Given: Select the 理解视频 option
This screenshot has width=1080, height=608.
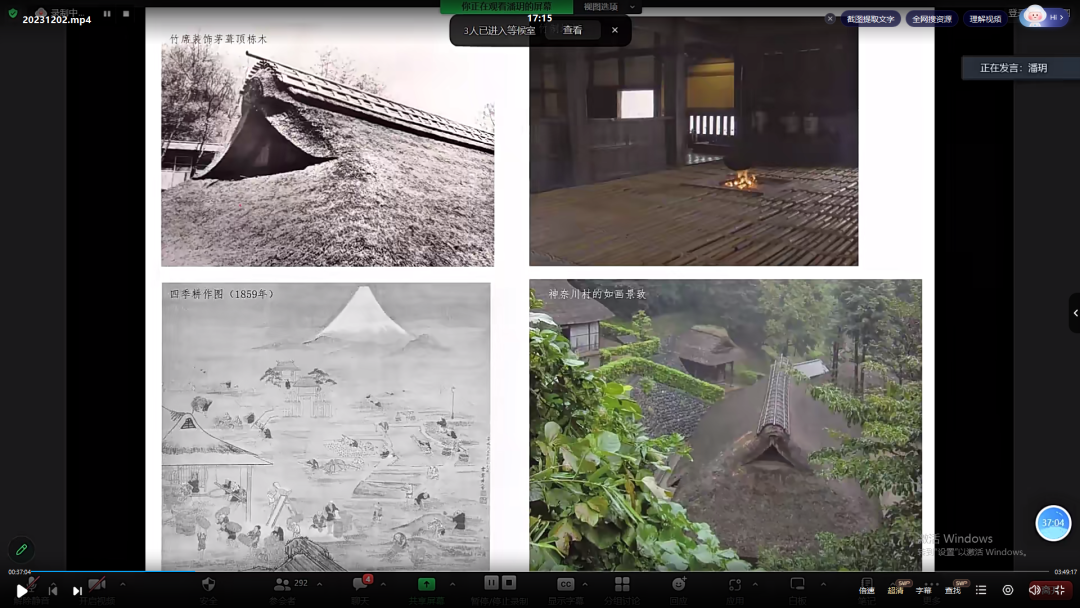Looking at the screenshot, I should tap(985, 19).
